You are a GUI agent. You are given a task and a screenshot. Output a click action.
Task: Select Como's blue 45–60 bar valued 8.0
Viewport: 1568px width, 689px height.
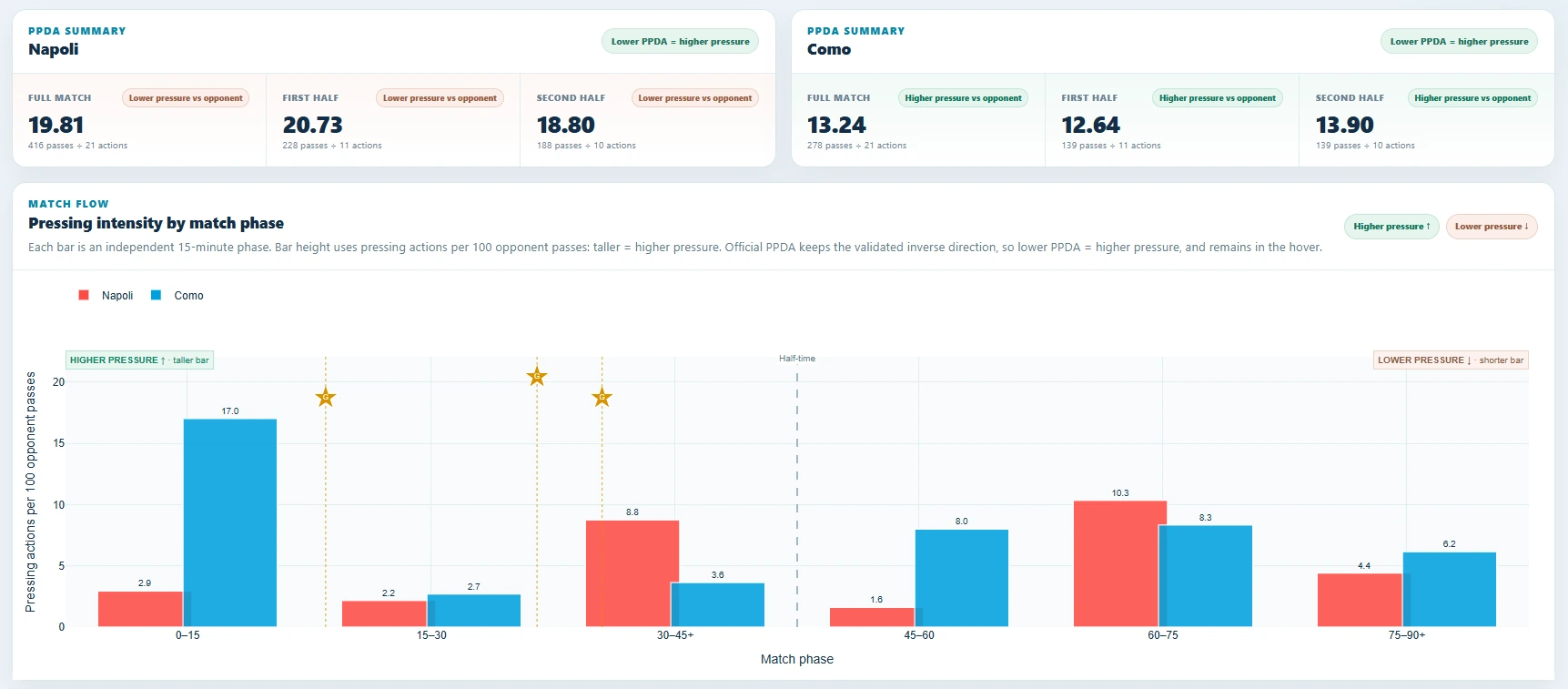tap(962, 578)
